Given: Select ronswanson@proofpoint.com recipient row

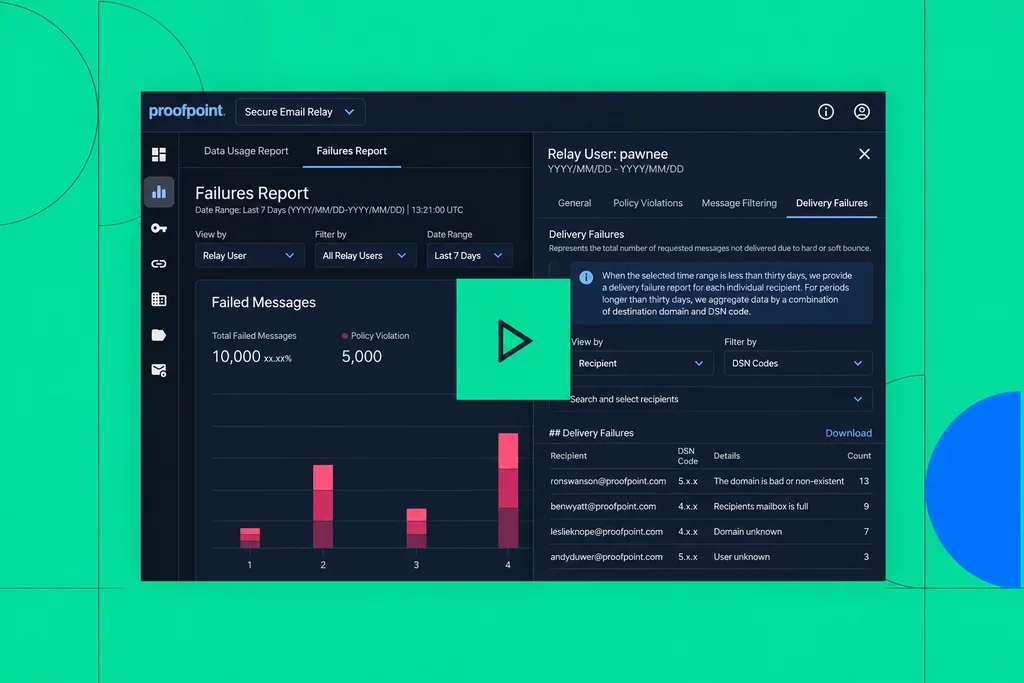Looking at the screenshot, I should (x=710, y=481).
